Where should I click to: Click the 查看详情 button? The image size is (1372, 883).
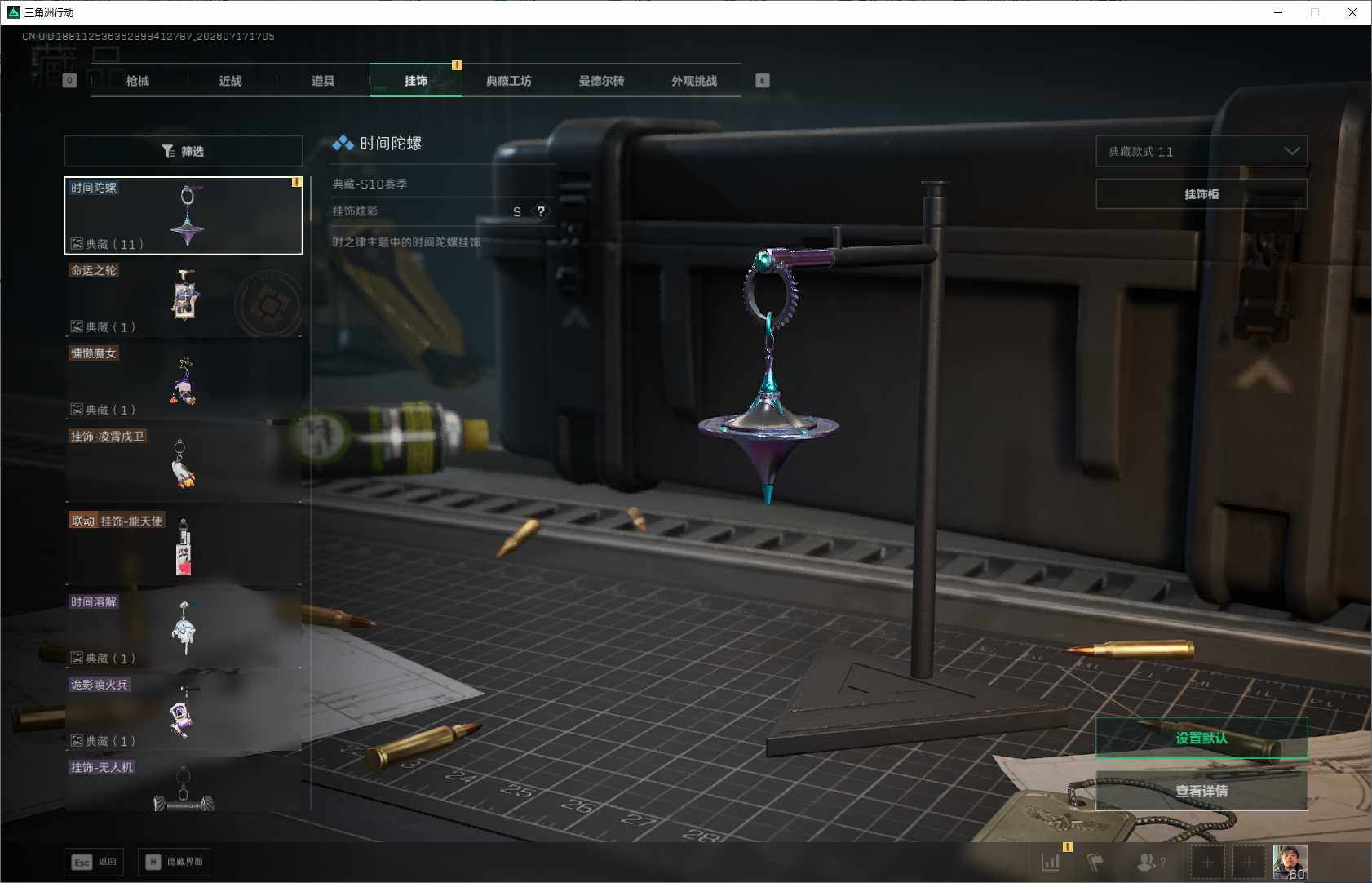(x=1202, y=791)
